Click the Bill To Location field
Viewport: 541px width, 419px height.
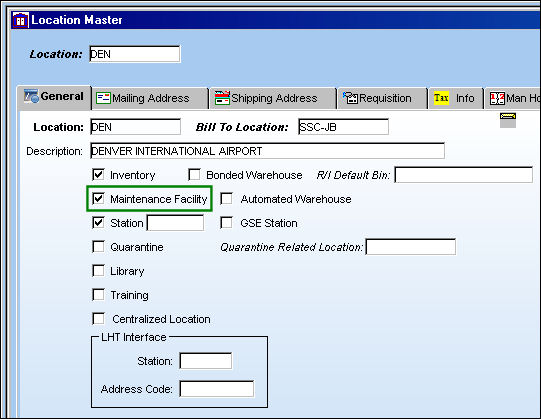point(343,127)
